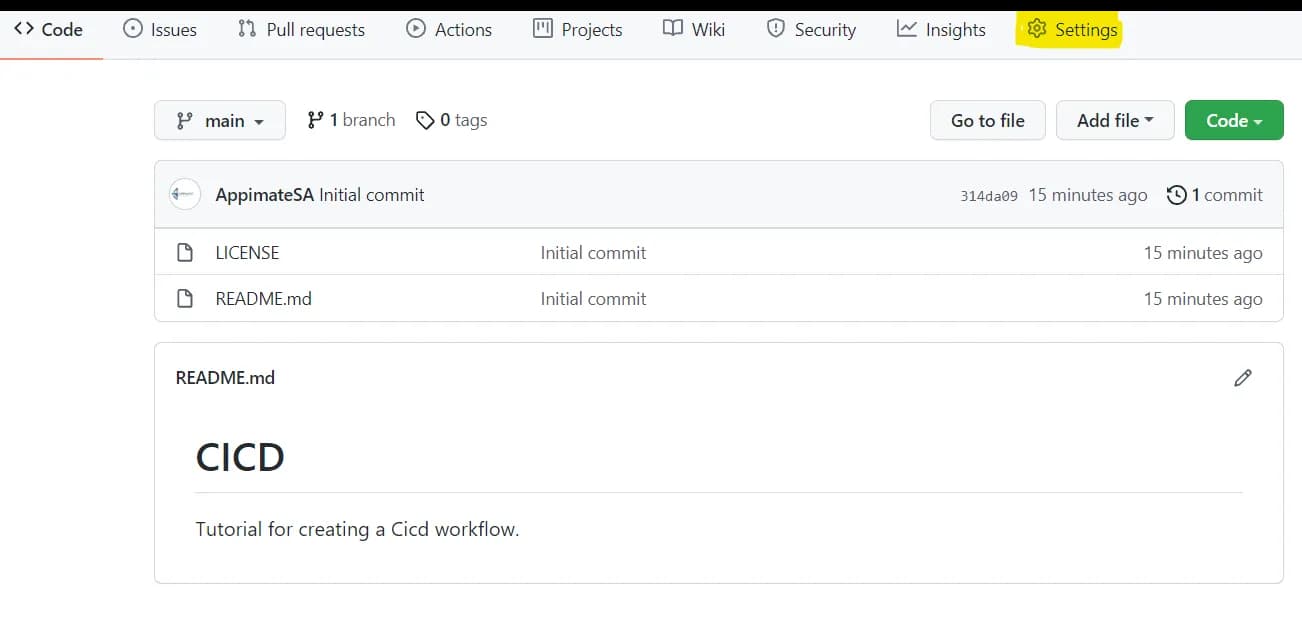Screen dimensions: 1302x619
Task: Open the Insights tab
Action: click(941, 29)
